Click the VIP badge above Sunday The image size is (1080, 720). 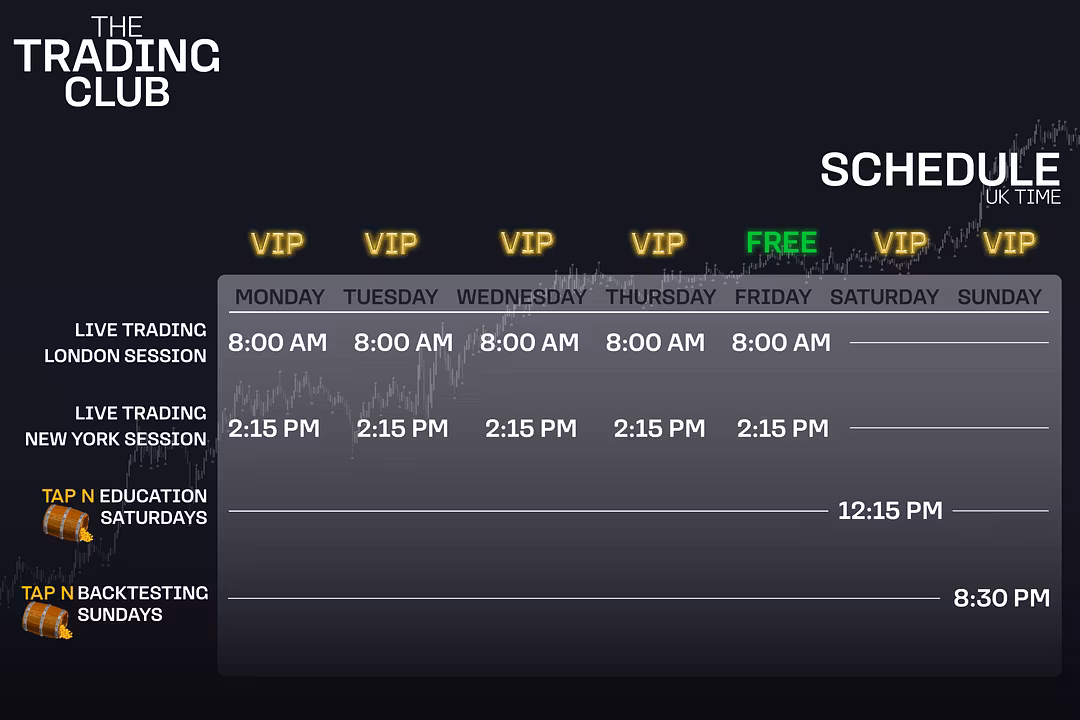click(x=1009, y=243)
